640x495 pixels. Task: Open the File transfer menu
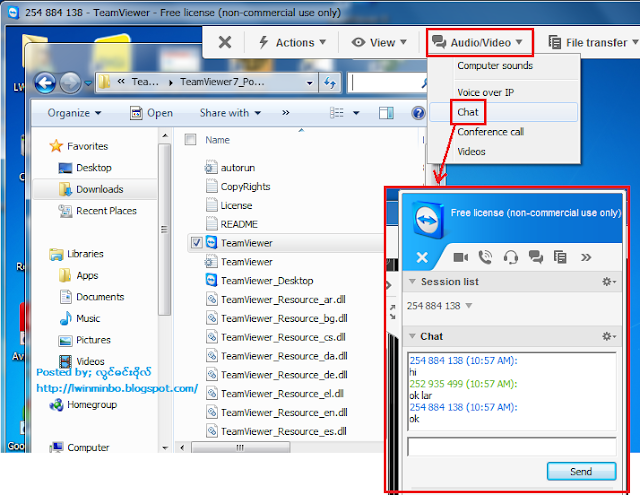point(593,42)
